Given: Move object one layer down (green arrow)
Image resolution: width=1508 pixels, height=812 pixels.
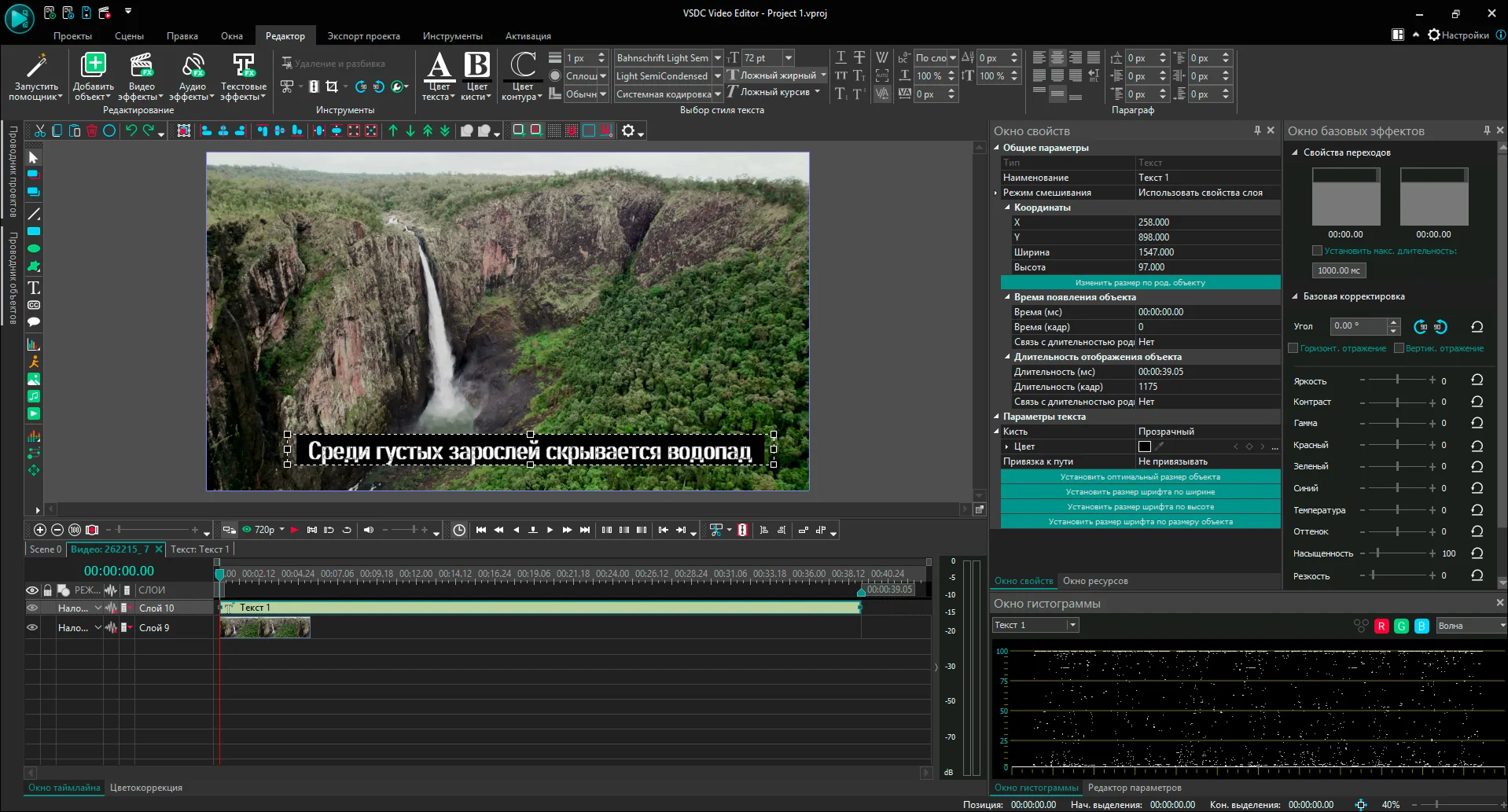Looking at the screenshot, I should click(x=410, y=130).
